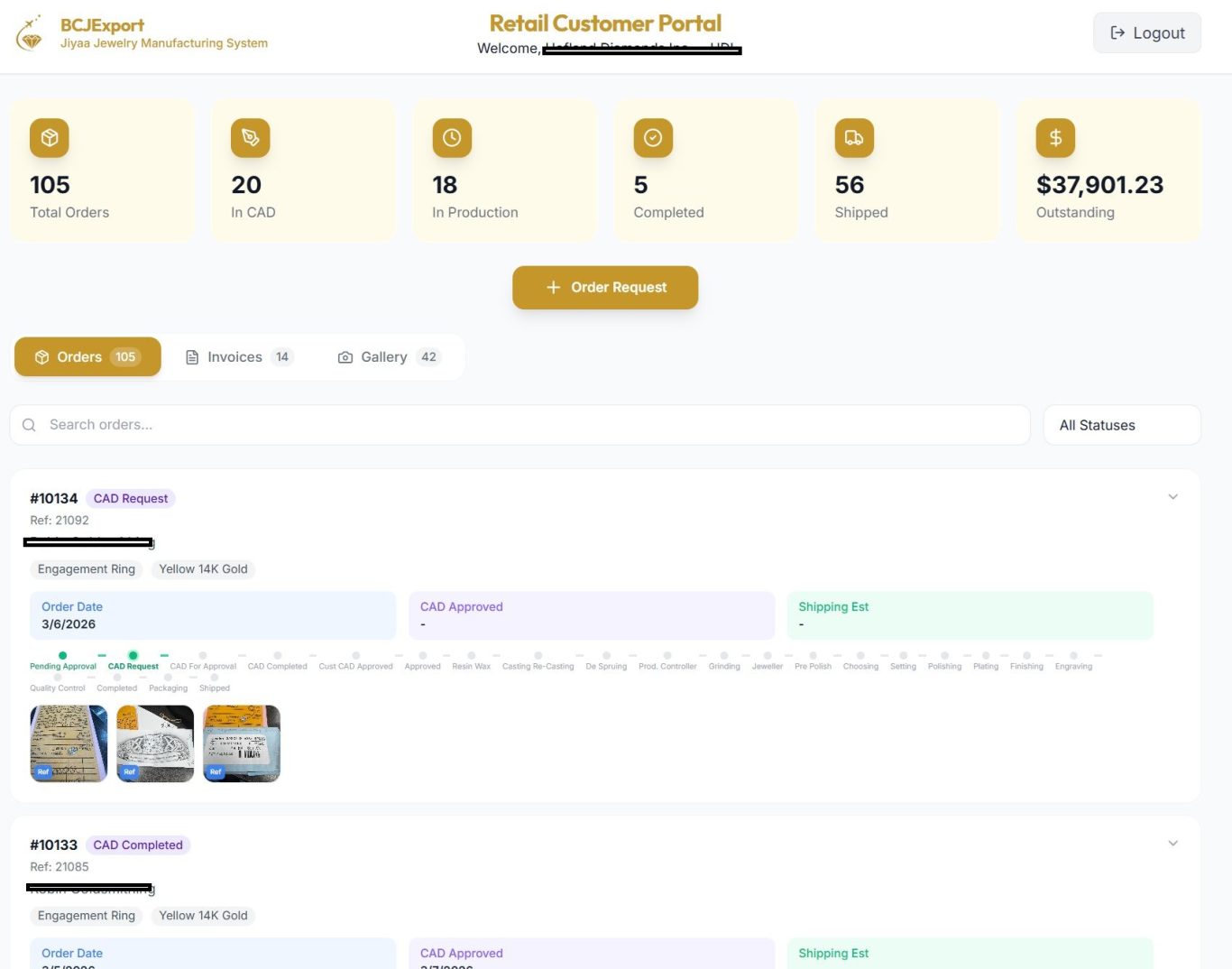Expand order #10133 details chevron
1232x969 pixels.
pyautogui.click(x=1172, y=844)
